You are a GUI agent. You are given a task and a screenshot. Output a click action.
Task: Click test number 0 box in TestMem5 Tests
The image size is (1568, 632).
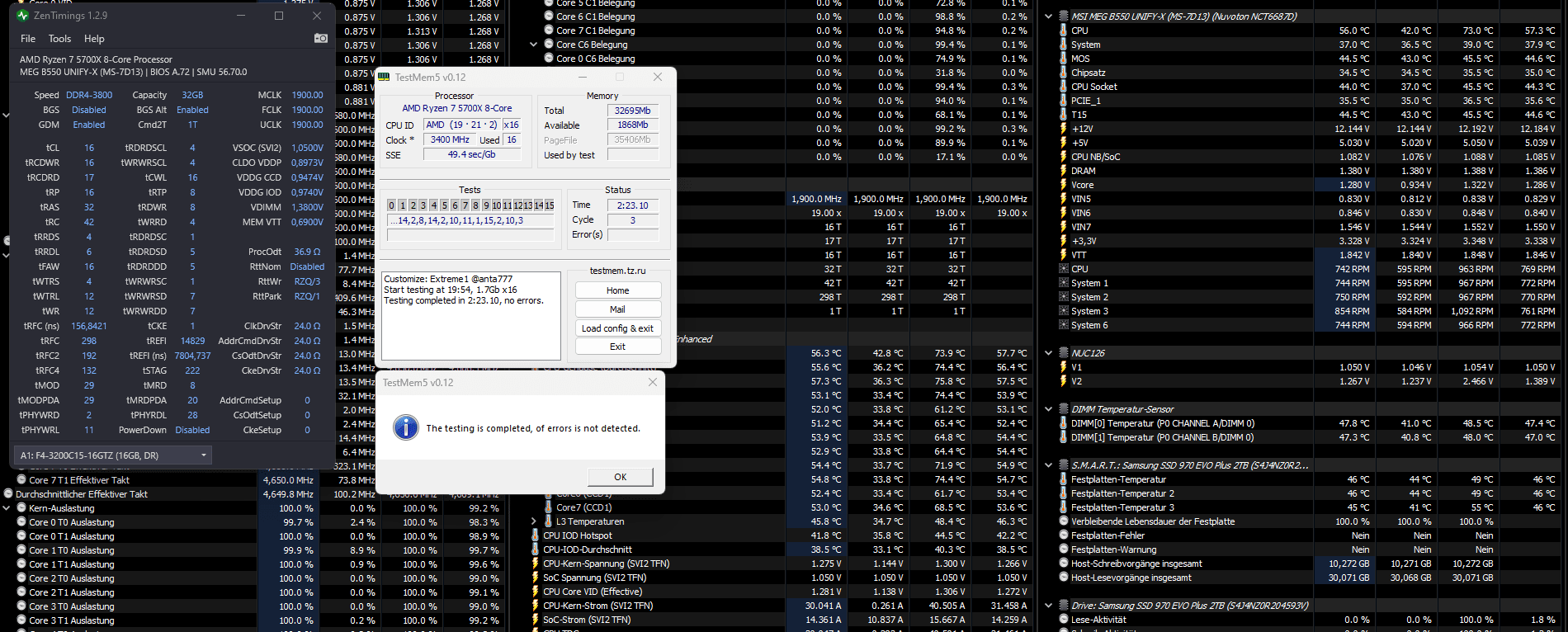[x=392, y=205]
